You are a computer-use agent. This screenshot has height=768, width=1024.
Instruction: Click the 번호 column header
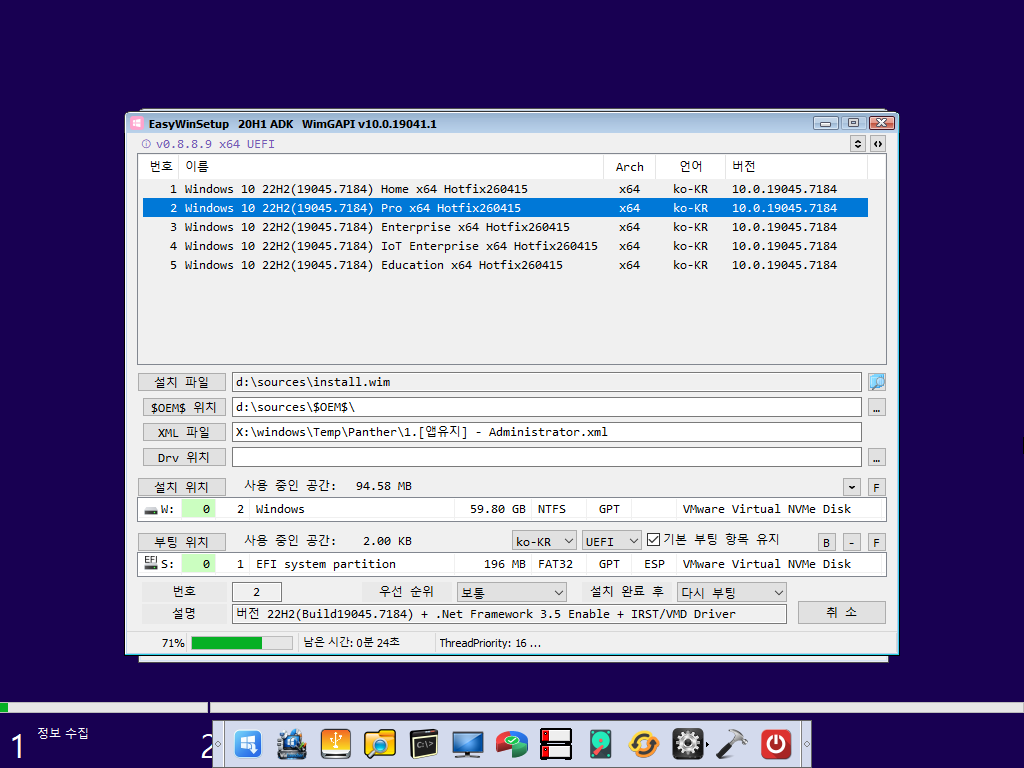click(x=161, y=167)
